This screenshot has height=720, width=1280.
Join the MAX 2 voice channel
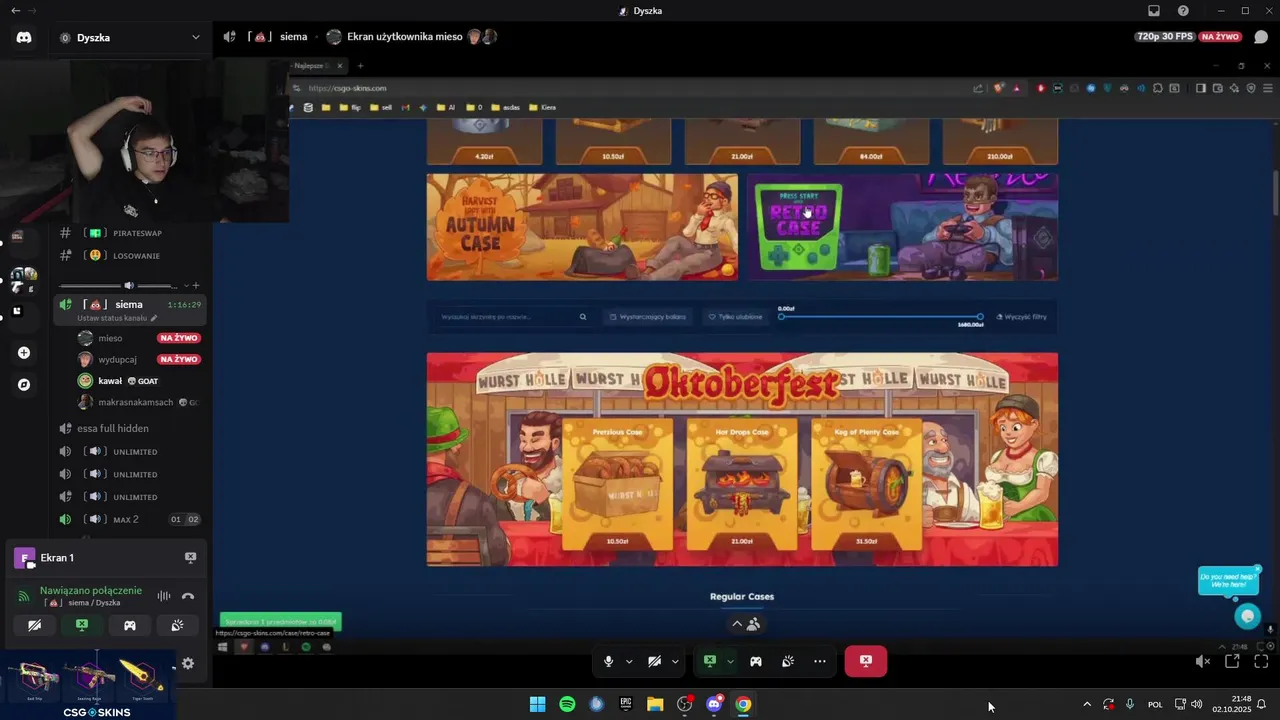coord(130,519)
